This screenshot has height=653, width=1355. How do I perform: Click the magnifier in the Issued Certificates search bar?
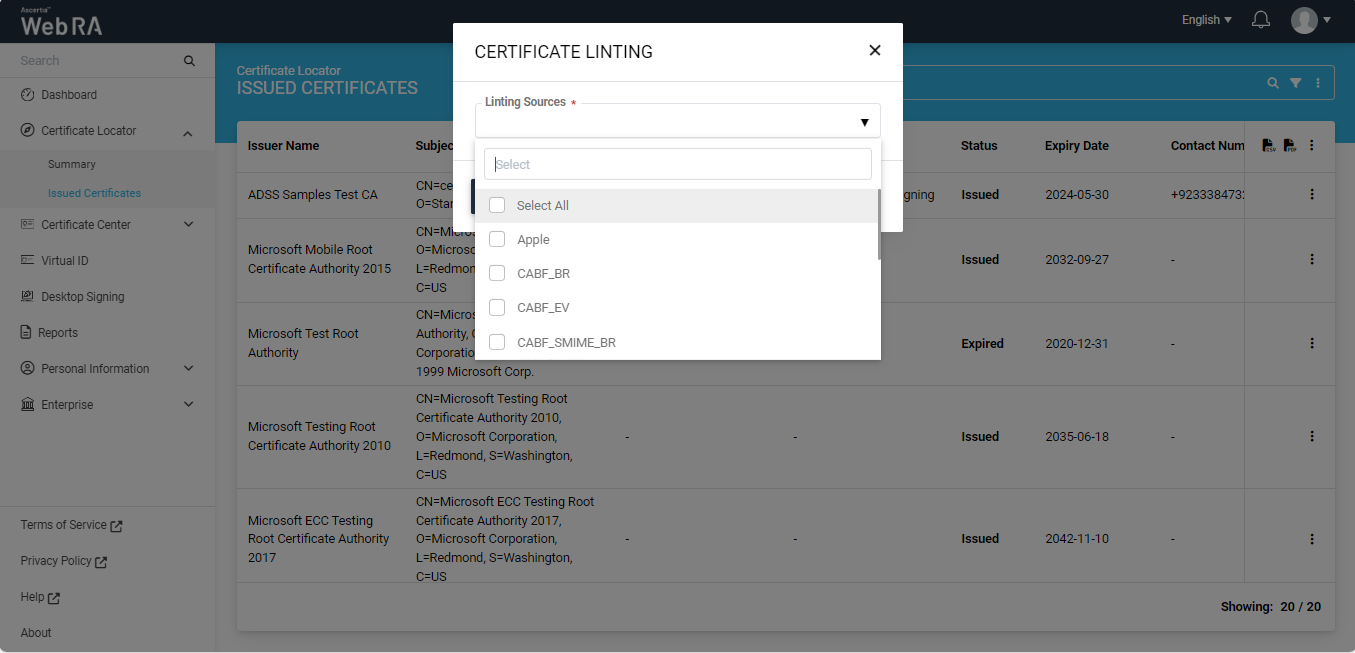(1273, 83)
